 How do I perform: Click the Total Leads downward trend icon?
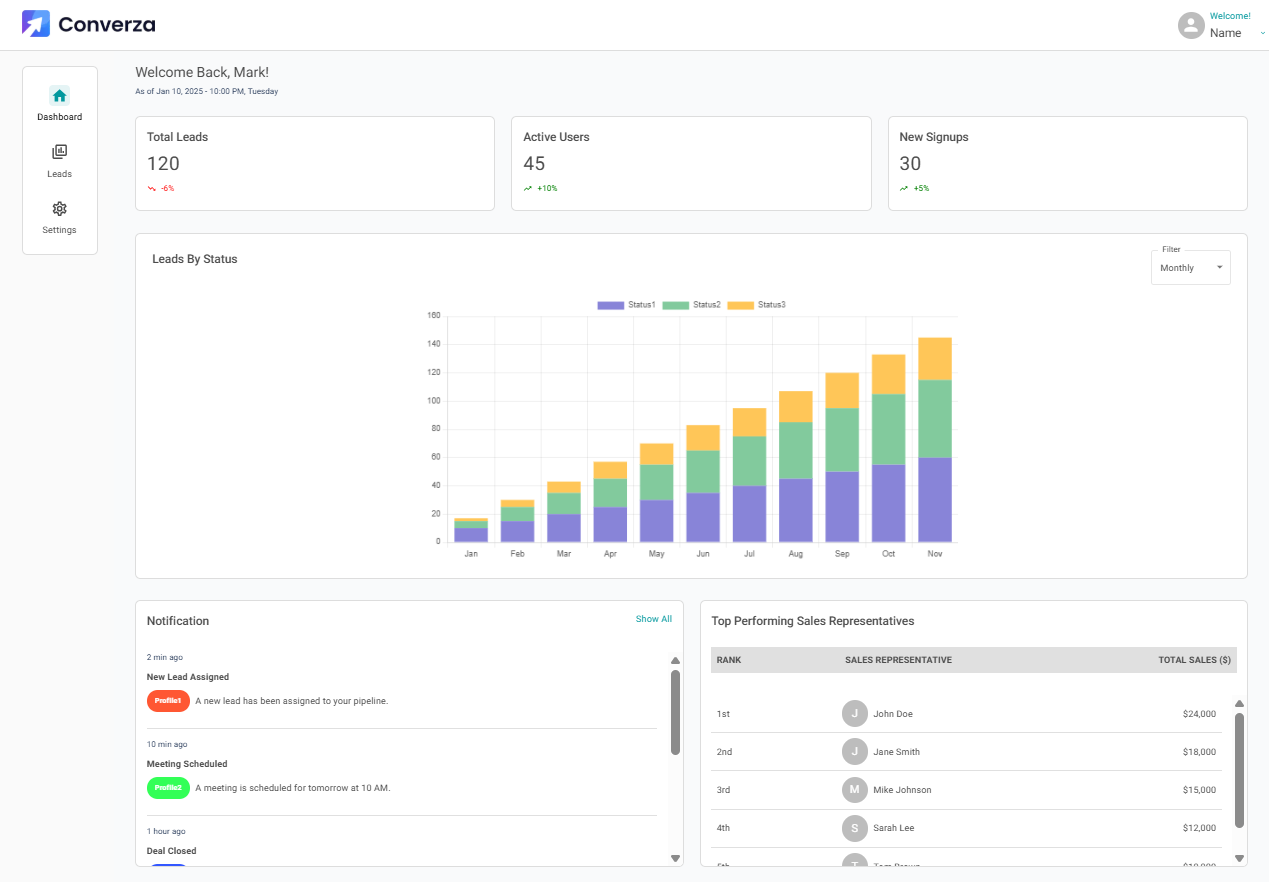point(152,188)
